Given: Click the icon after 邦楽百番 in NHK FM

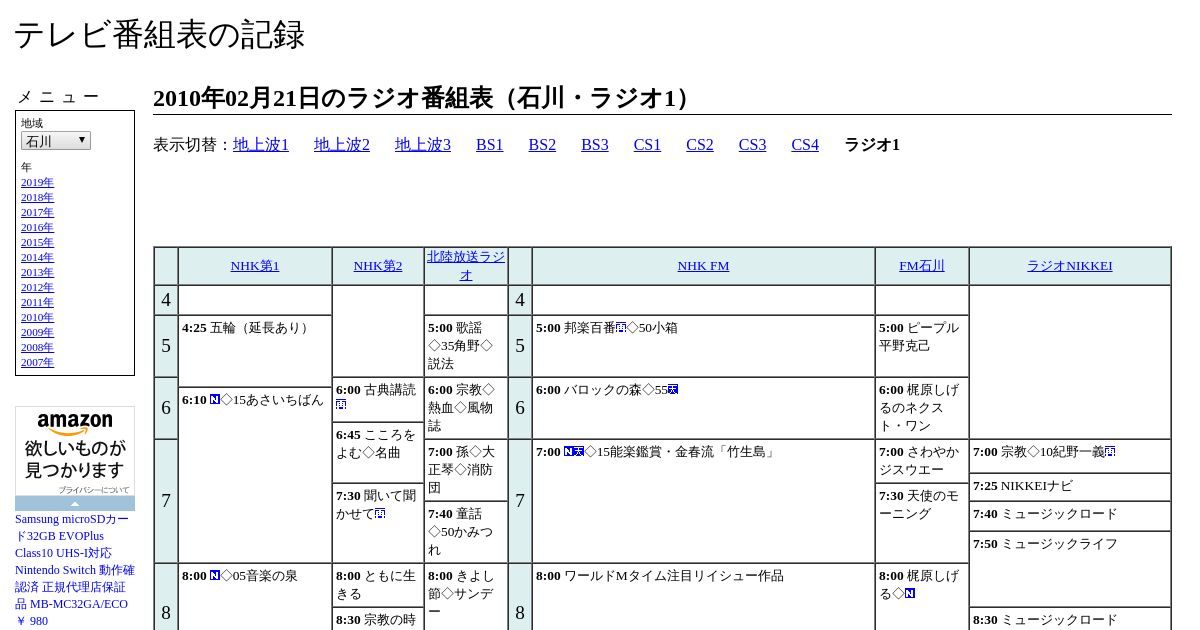Looking at the screenshot, I should [x=621, y=327].
